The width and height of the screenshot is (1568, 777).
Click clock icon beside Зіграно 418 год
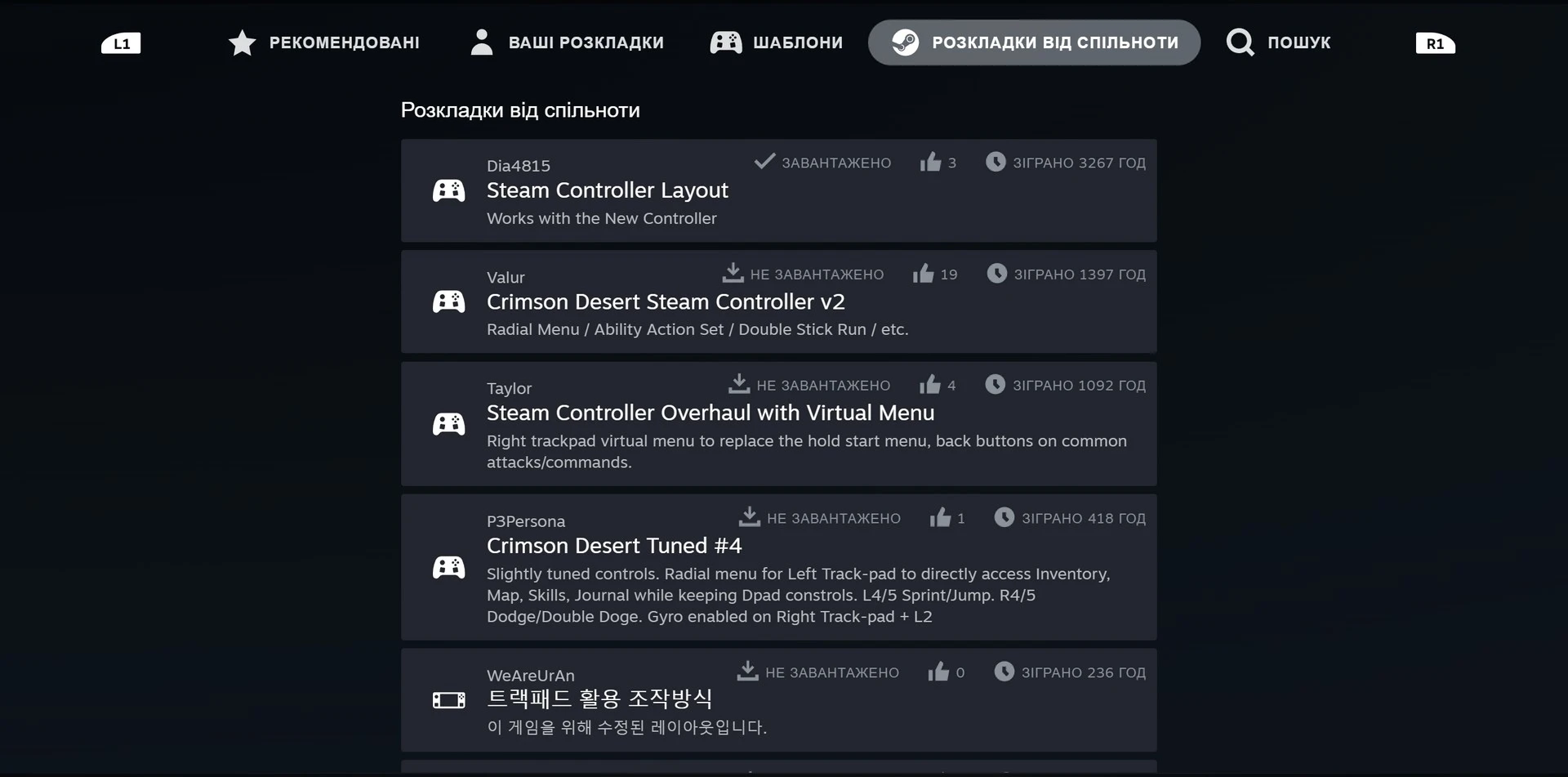tap(1004, 517)
